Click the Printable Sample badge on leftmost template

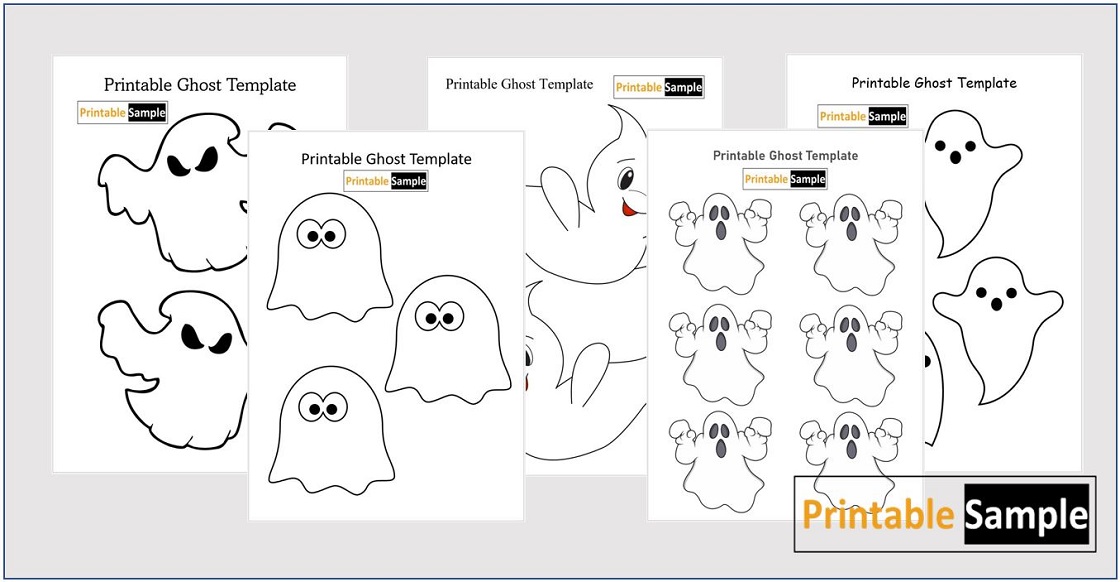(121, 112)
